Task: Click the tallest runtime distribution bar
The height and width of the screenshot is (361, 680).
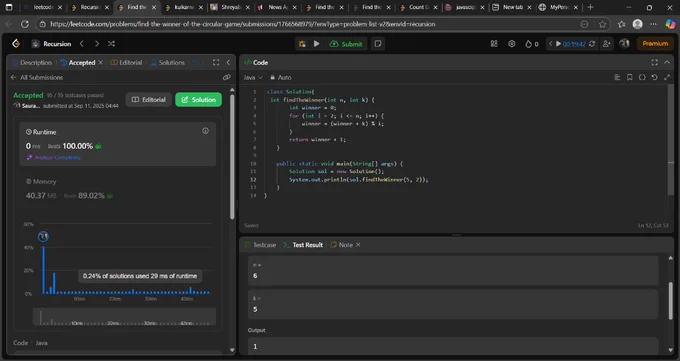Action: click(43, 270)
